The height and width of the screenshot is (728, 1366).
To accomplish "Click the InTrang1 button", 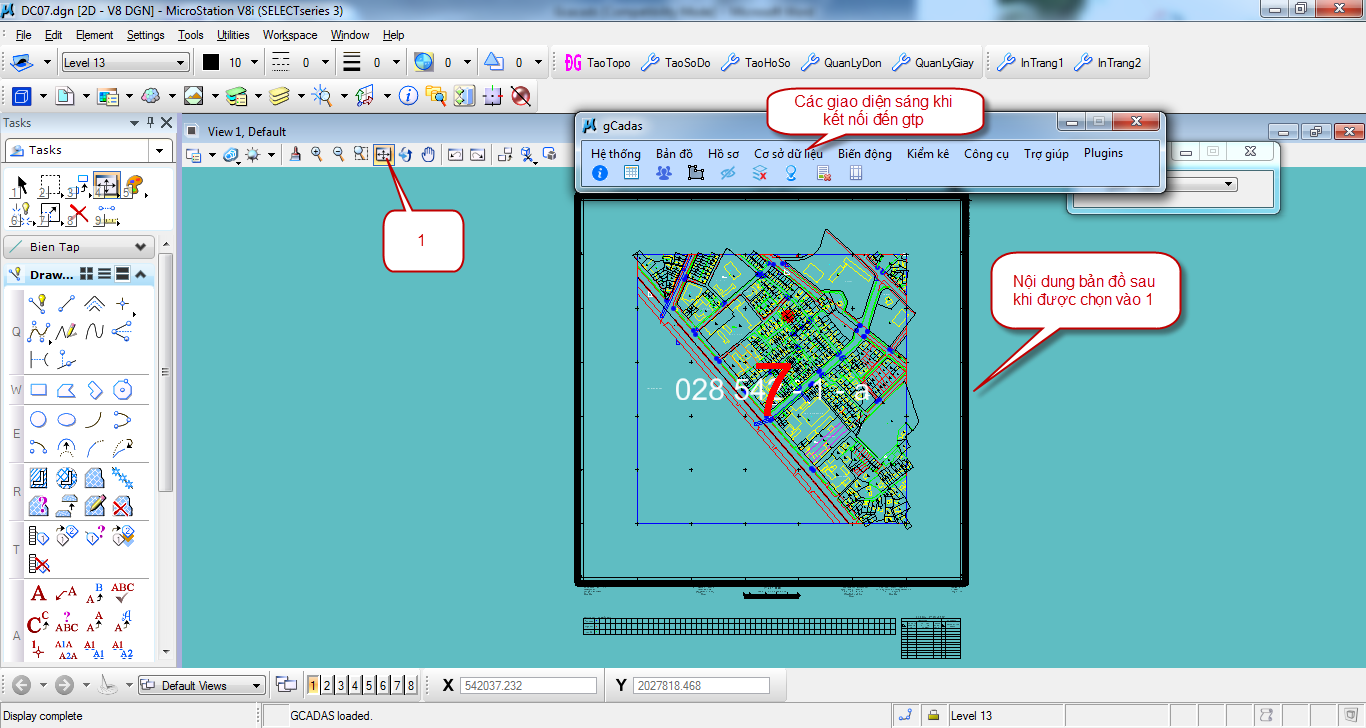I will click(x=1030, y=63).
